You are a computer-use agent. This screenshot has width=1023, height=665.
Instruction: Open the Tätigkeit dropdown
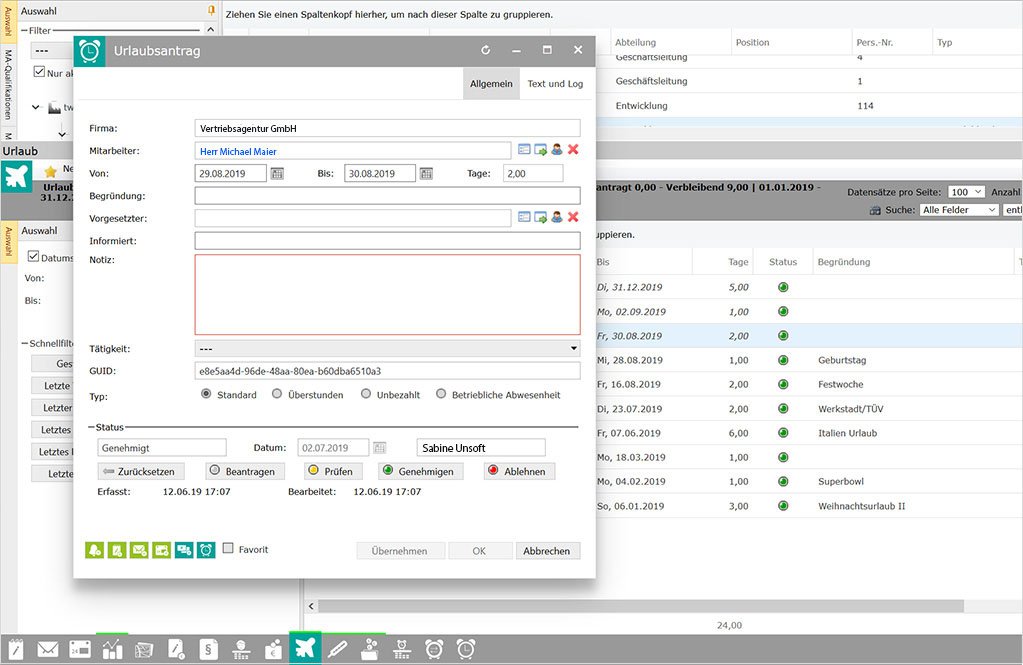[x=388, y=348]
